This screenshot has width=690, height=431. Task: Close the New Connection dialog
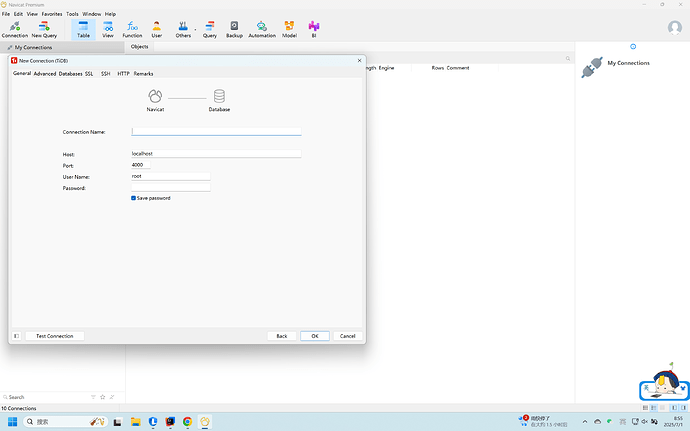[x=360, y=60]
